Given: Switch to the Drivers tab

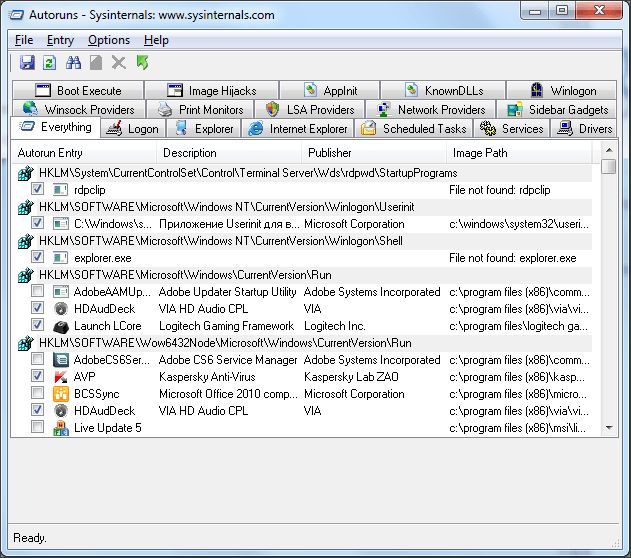Looking at the screenshot, I should (x=584, y=129).
